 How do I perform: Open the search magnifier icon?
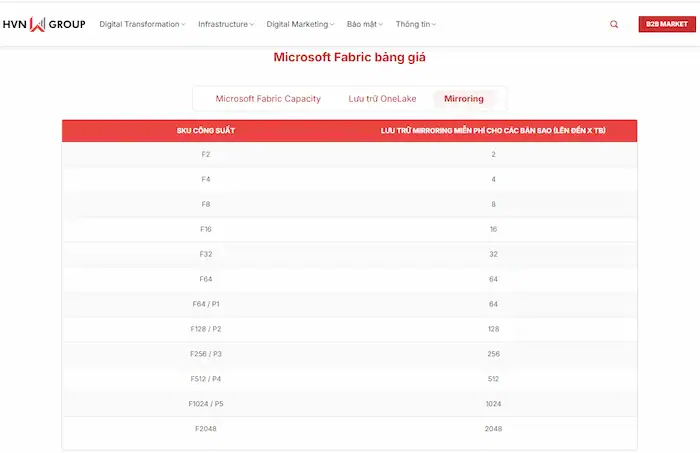point(614,24)
